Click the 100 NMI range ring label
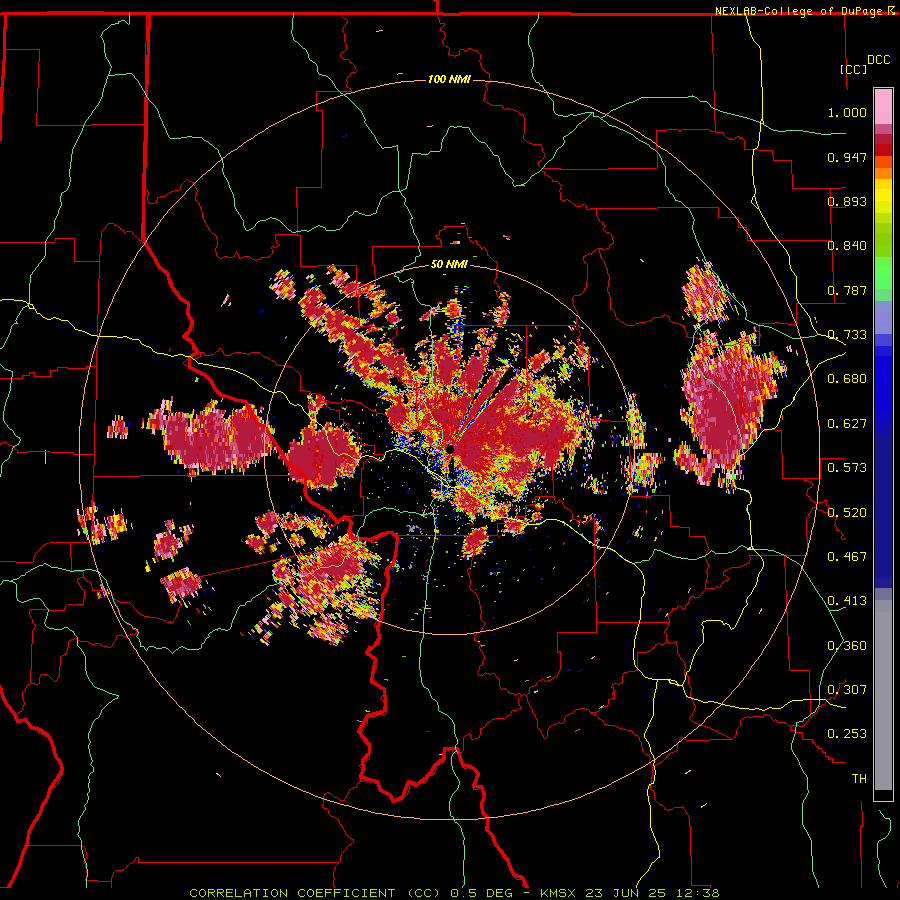Image resolution: width=900 pixels, height=900 pixels. pos(449,79)
